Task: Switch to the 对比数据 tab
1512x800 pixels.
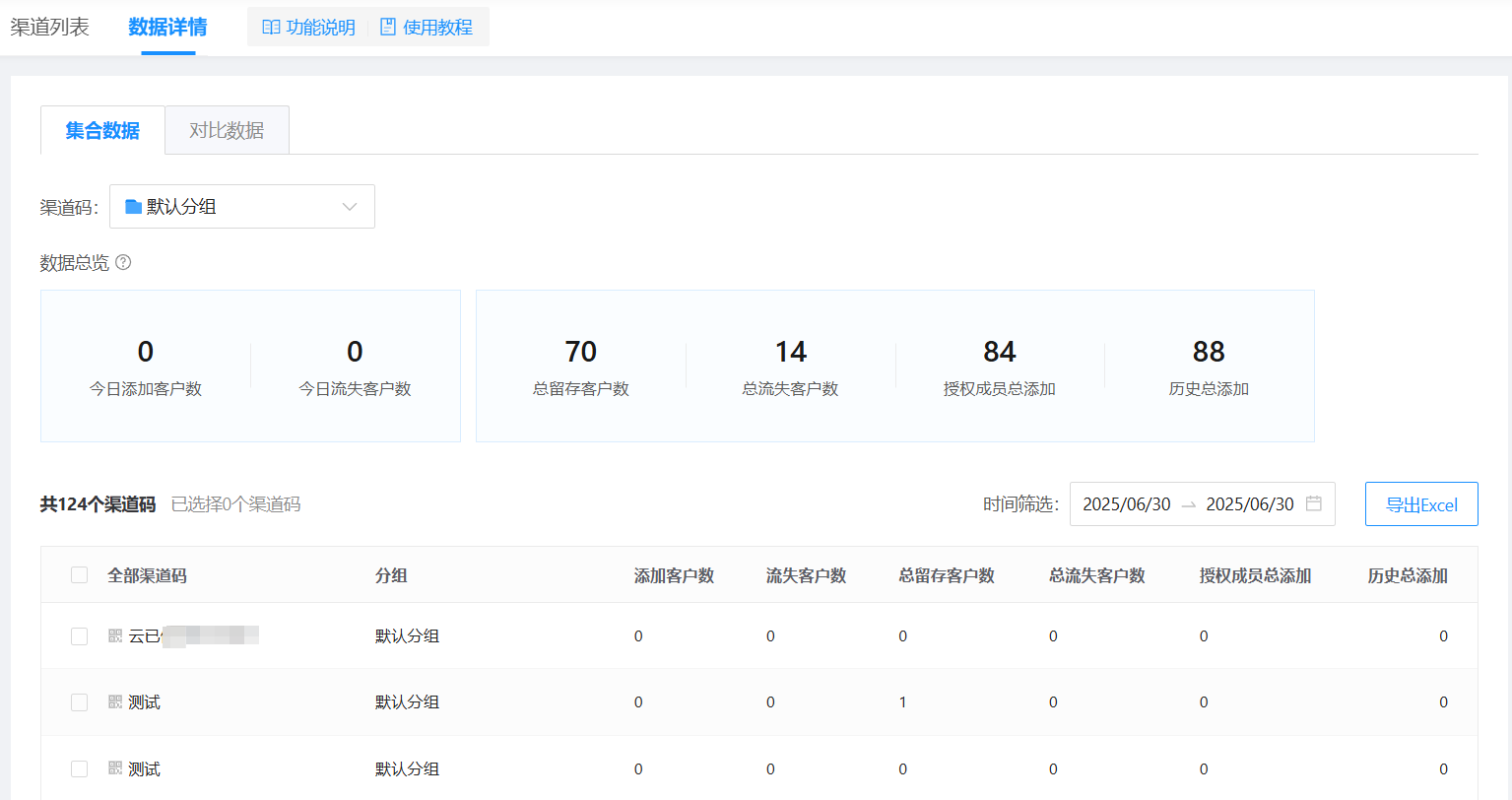Action: pyautogui.click(x=227, y=130)
